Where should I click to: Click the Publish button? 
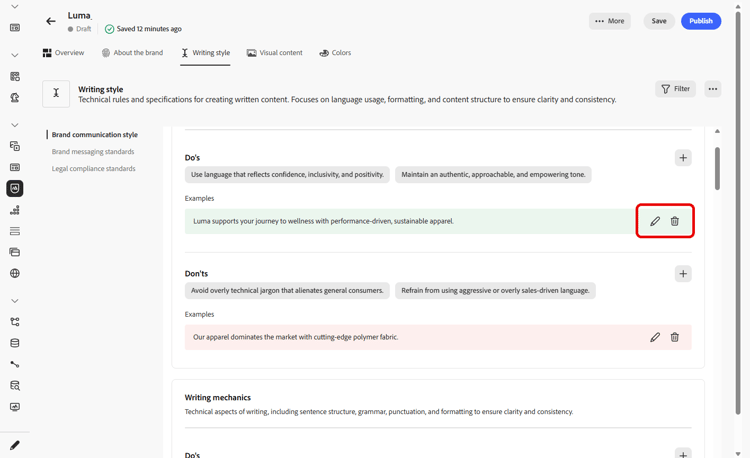pyautogui.click(x=701, y=21)
